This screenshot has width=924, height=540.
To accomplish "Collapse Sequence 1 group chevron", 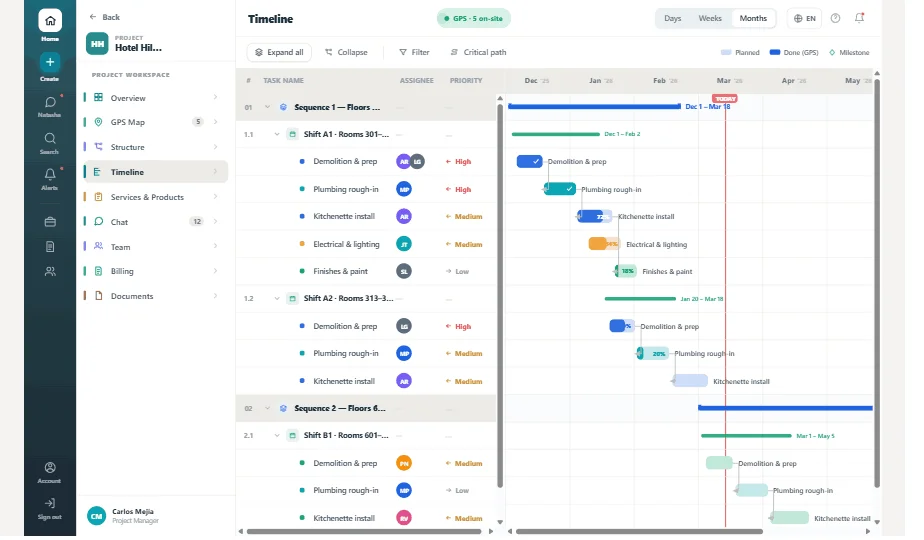I will click(x=267, y=107).
